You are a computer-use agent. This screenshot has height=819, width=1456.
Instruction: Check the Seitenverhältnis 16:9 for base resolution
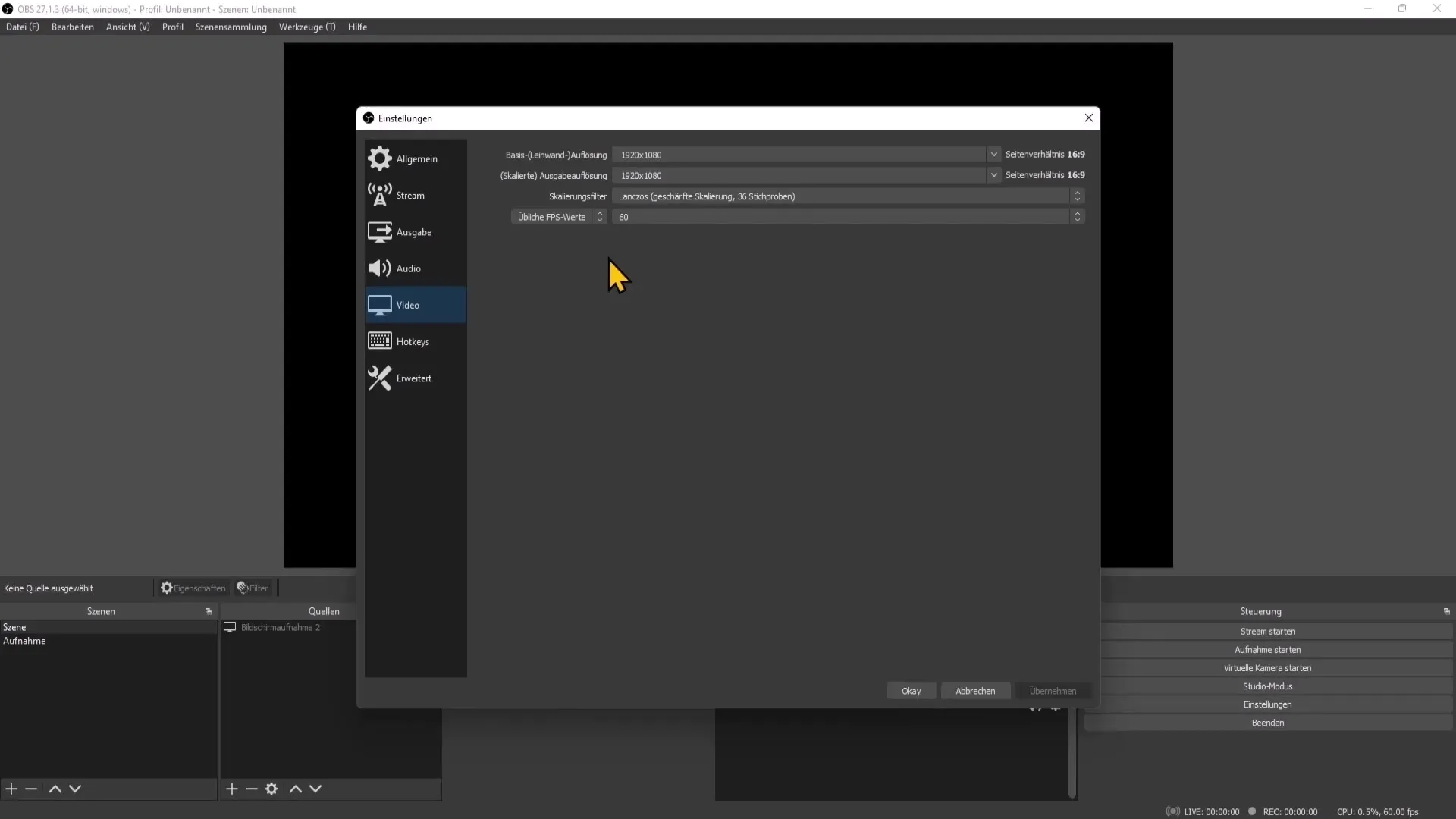[1045, 154]
